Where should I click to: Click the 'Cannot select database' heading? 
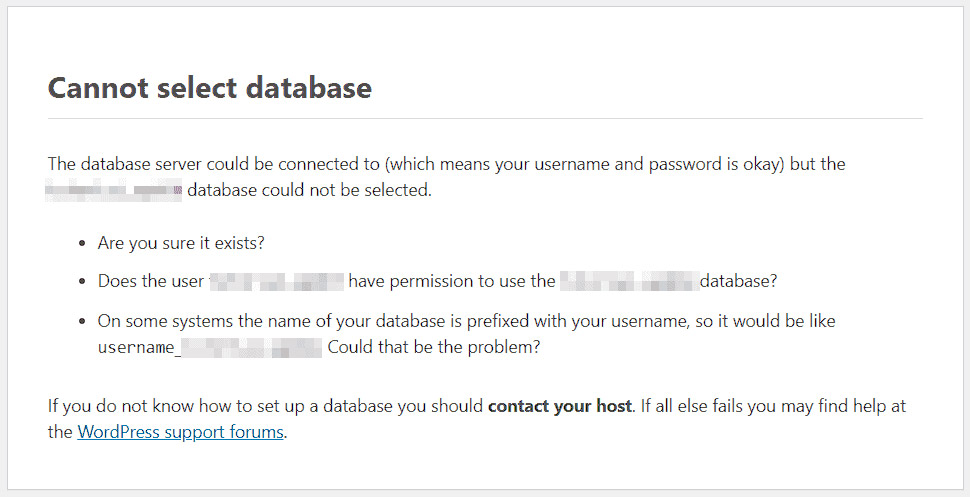[210, 88]
